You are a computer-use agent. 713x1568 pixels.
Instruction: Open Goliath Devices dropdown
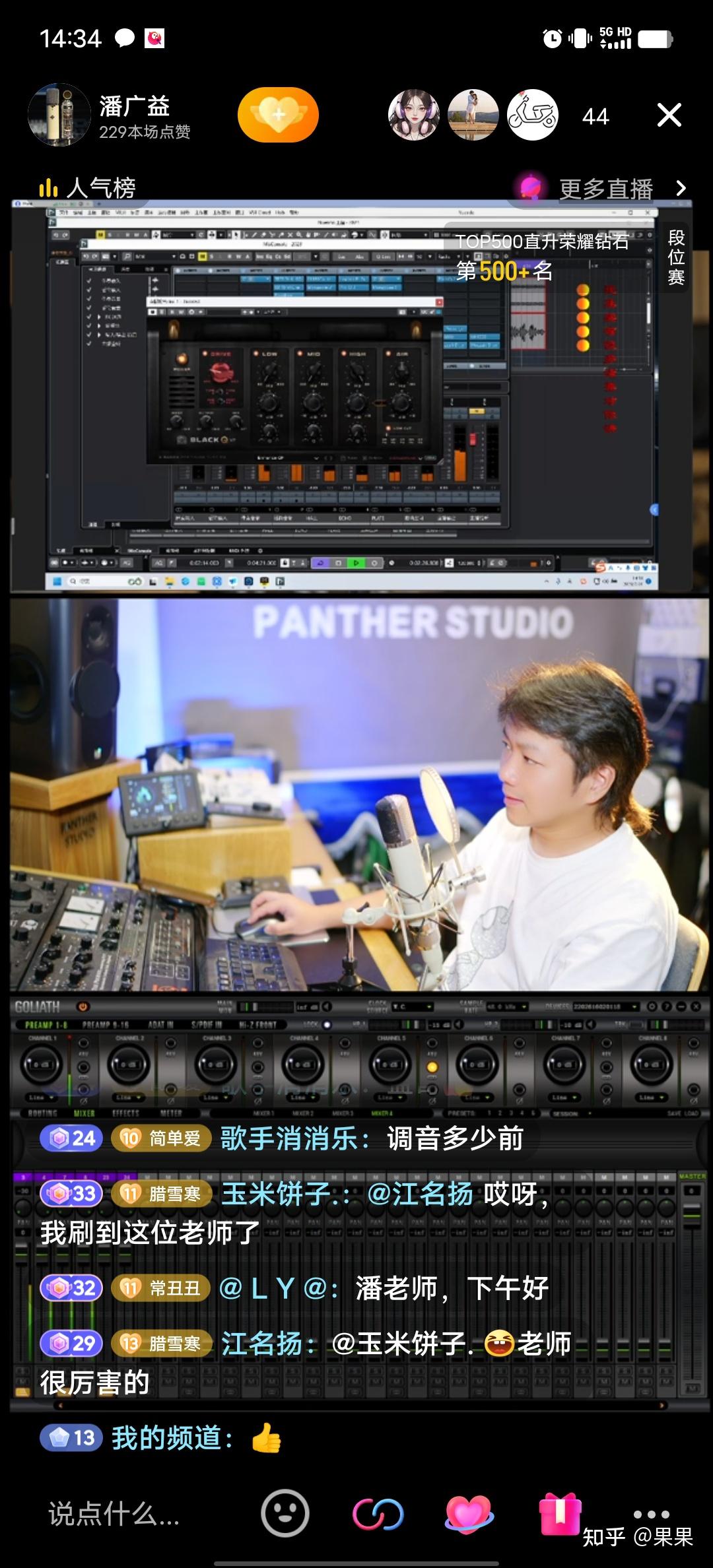coord(606,1007)
